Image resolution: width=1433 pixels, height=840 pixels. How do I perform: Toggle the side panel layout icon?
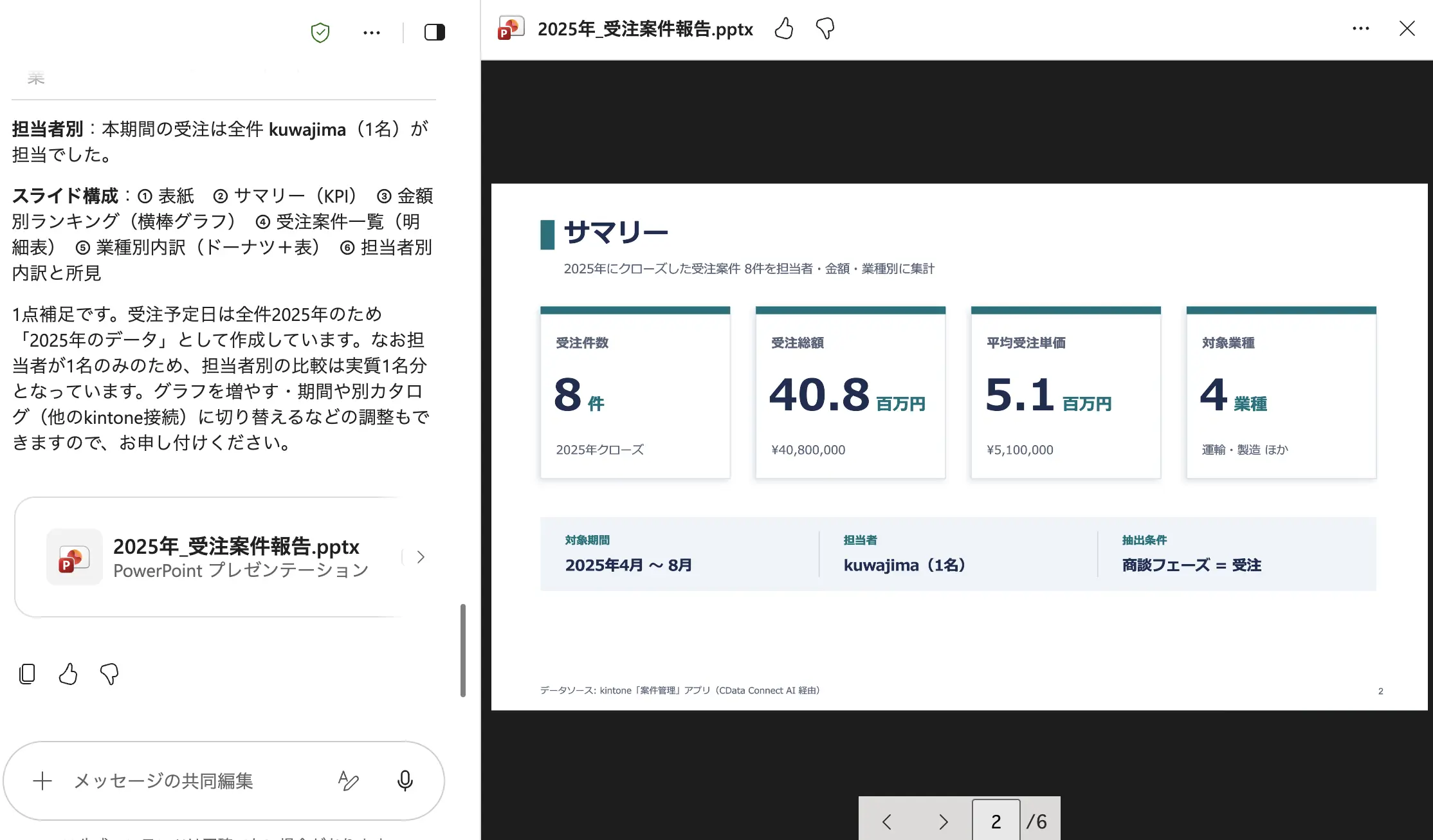click(435, 32)
